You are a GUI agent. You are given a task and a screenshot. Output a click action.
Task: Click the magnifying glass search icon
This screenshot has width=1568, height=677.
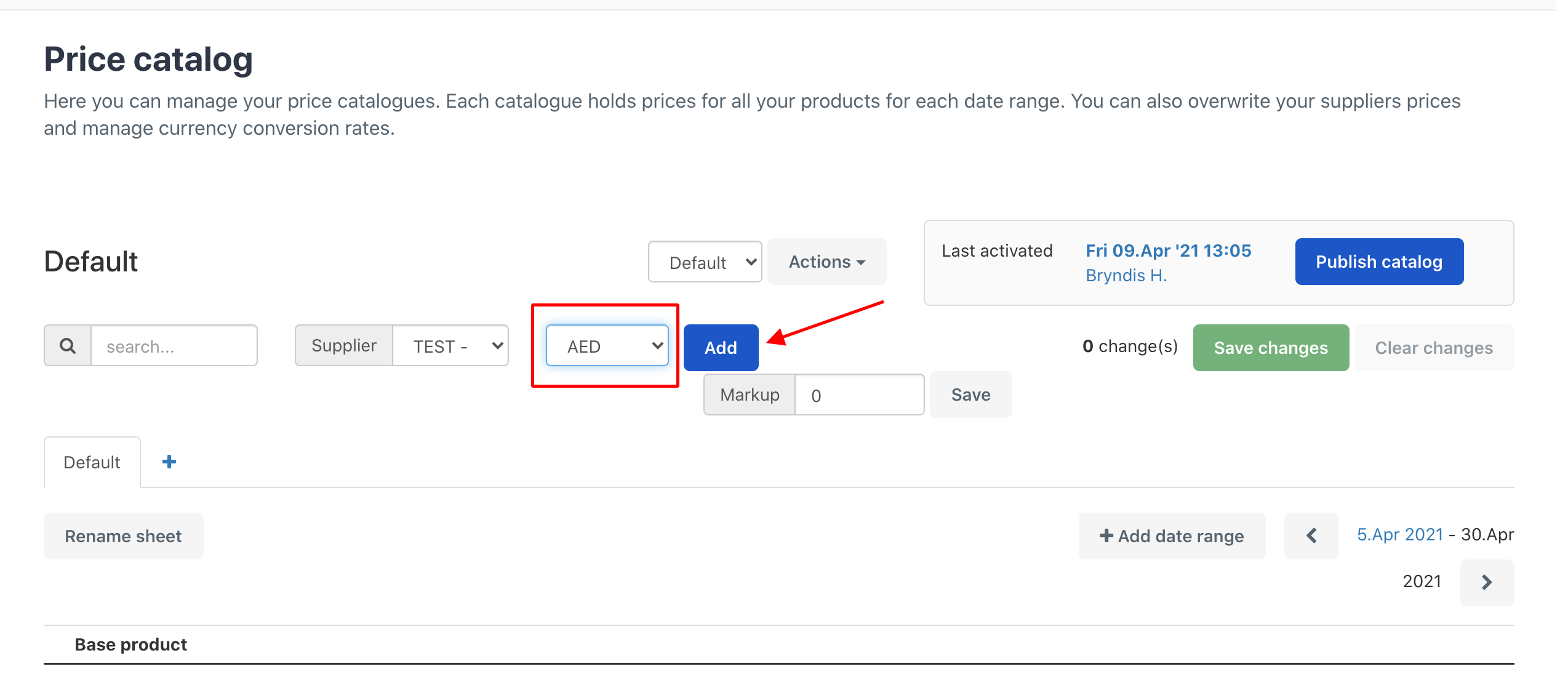(x=68, y=346)
